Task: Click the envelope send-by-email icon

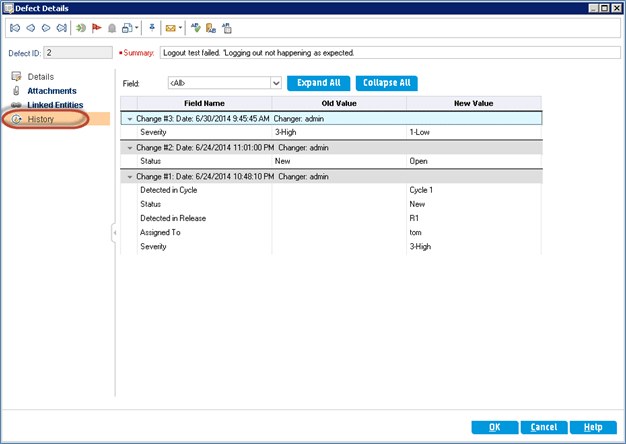Action: click(x=170, y=29)
